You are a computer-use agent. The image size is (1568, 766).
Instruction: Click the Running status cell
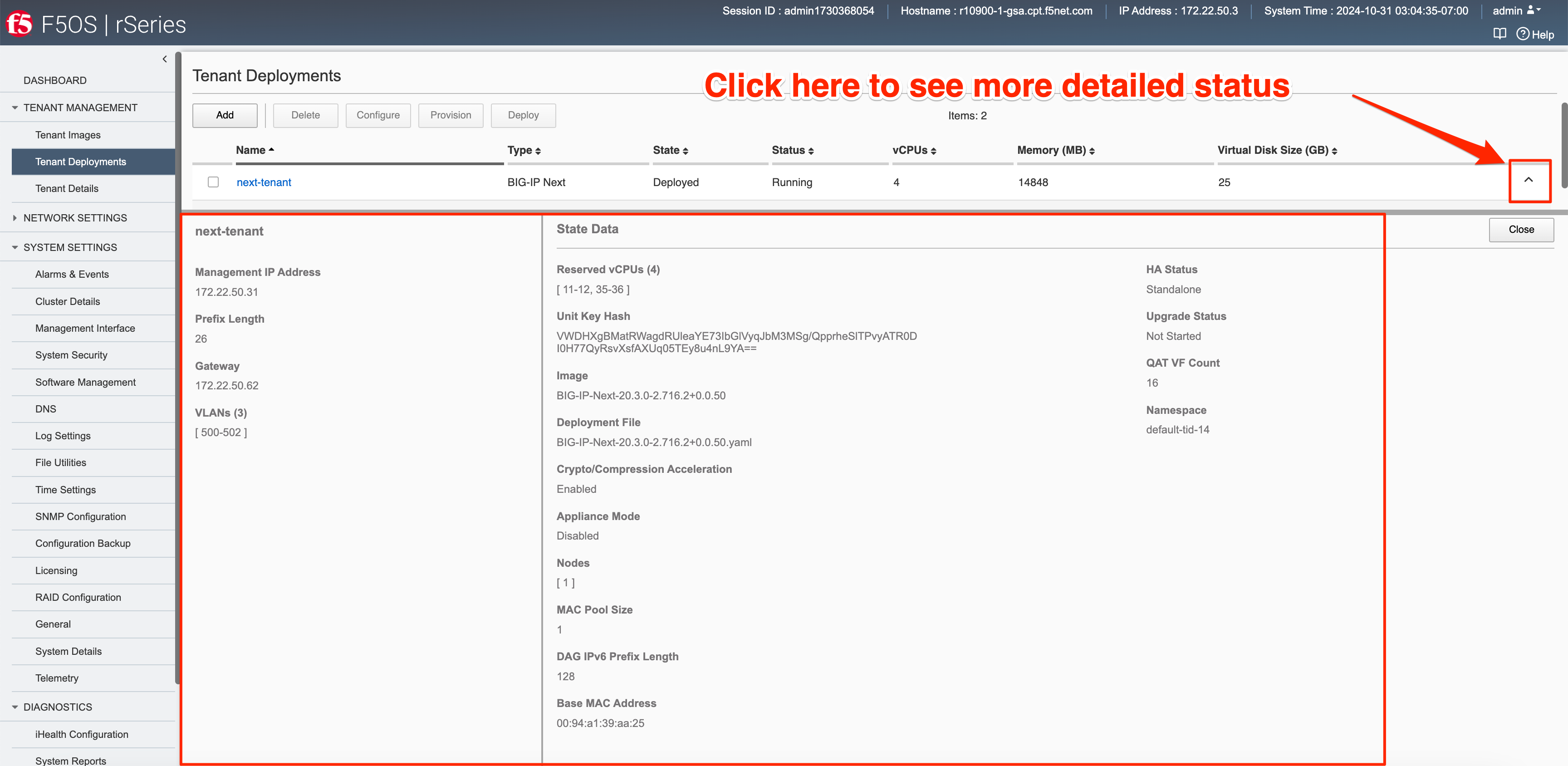(792, 182)
